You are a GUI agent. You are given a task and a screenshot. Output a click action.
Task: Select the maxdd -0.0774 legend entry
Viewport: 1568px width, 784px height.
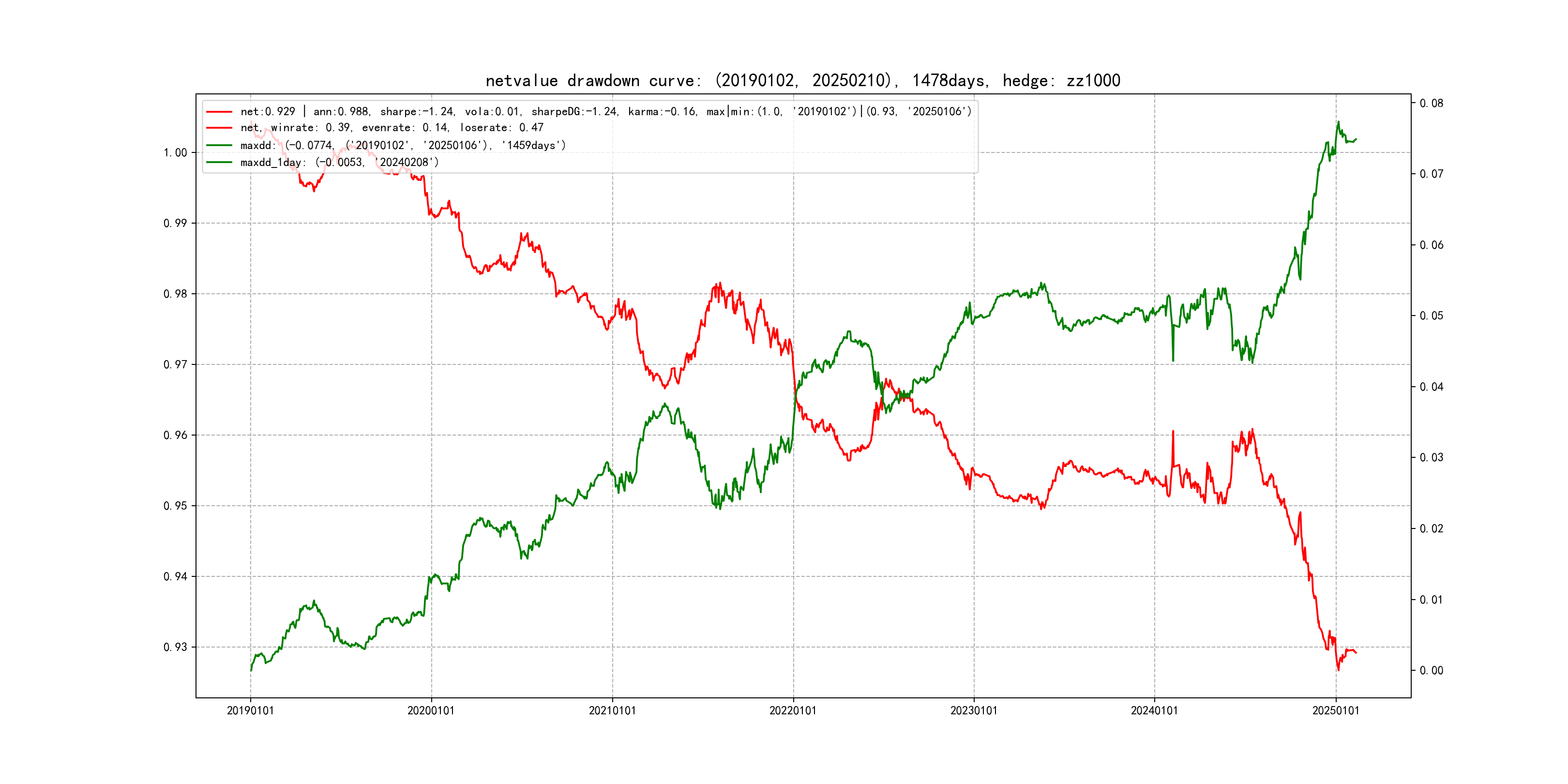(402, 146)
